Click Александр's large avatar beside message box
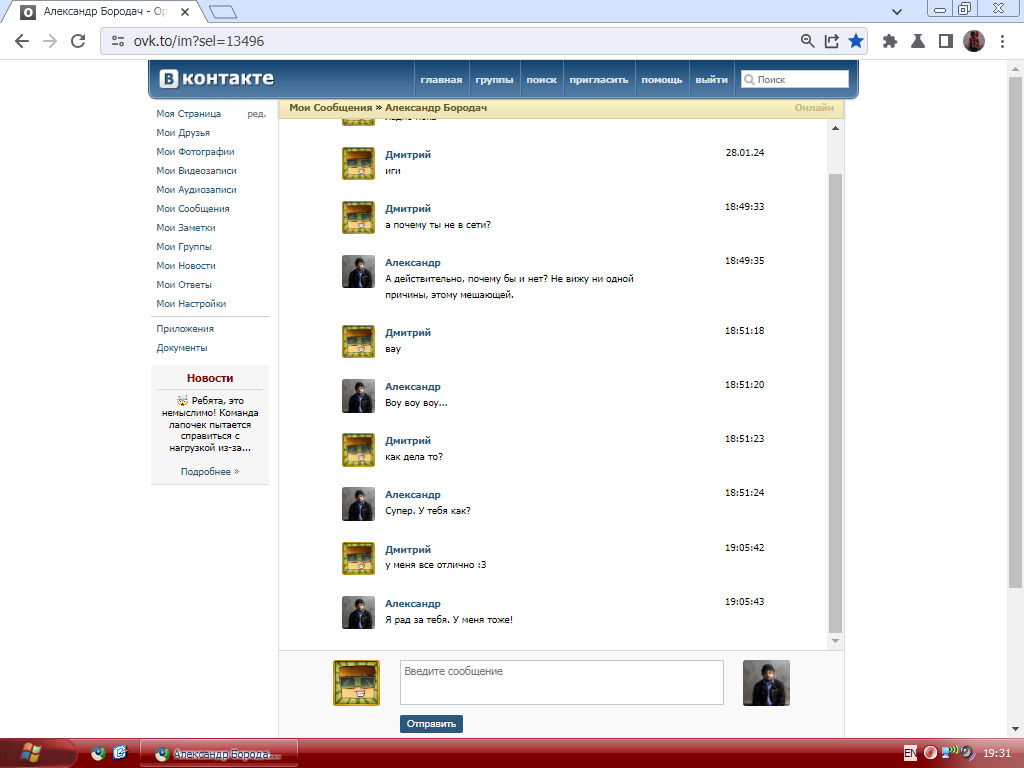Image resolution: width=1024 pixels, height=768 pixels. (x=766, y=682)
